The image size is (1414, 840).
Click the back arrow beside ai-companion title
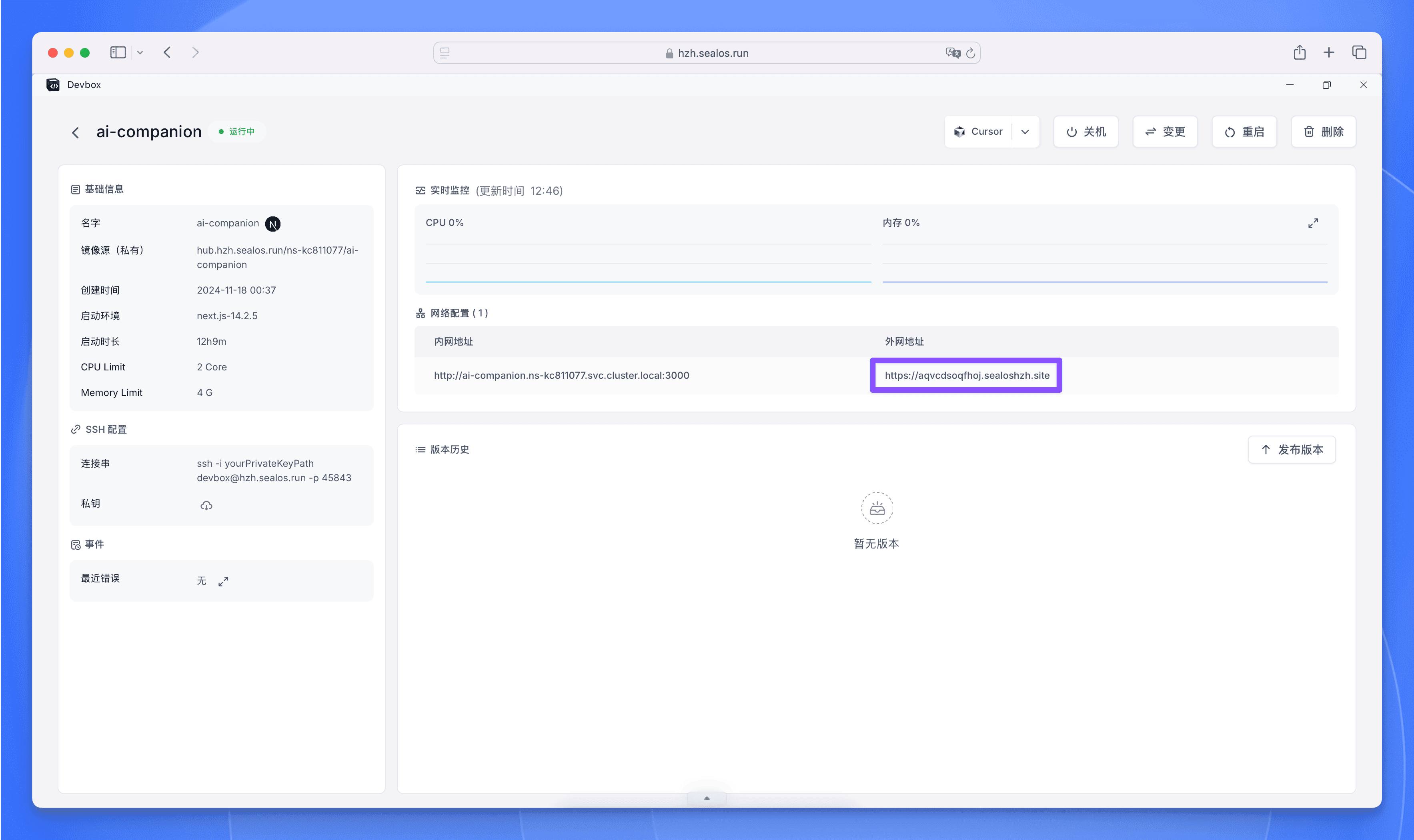coord(75,132)
